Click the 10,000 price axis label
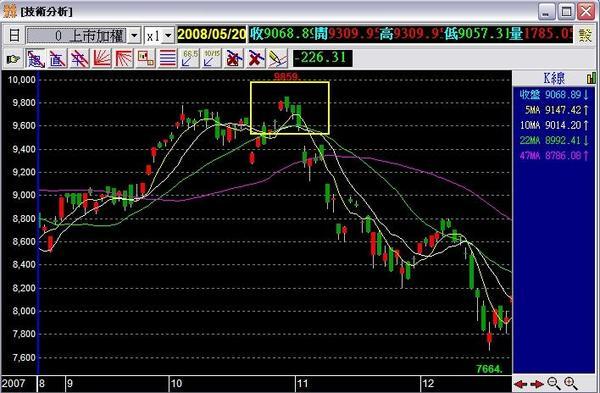The image size is (600, 393). coord(21,80)
